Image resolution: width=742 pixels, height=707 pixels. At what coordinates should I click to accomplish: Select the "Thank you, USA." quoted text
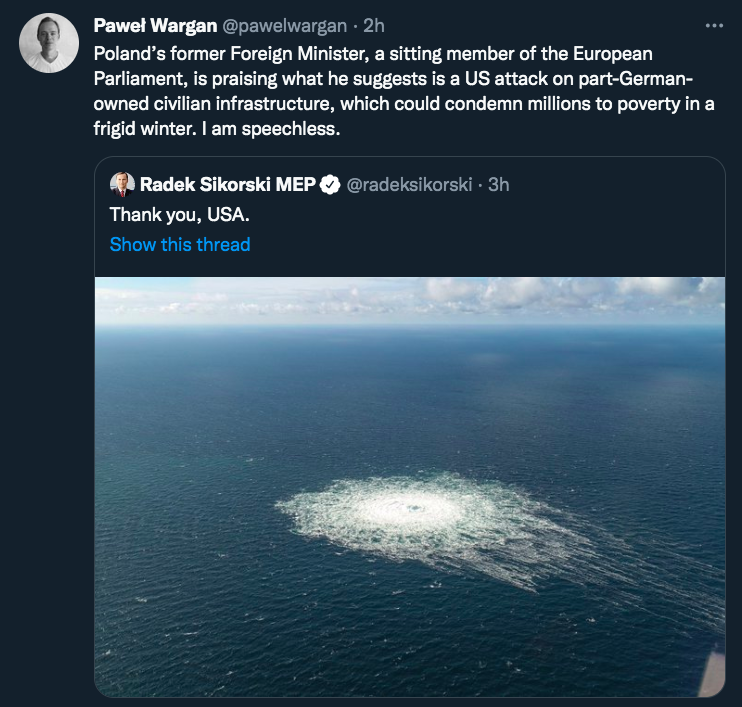coord(166,214)
